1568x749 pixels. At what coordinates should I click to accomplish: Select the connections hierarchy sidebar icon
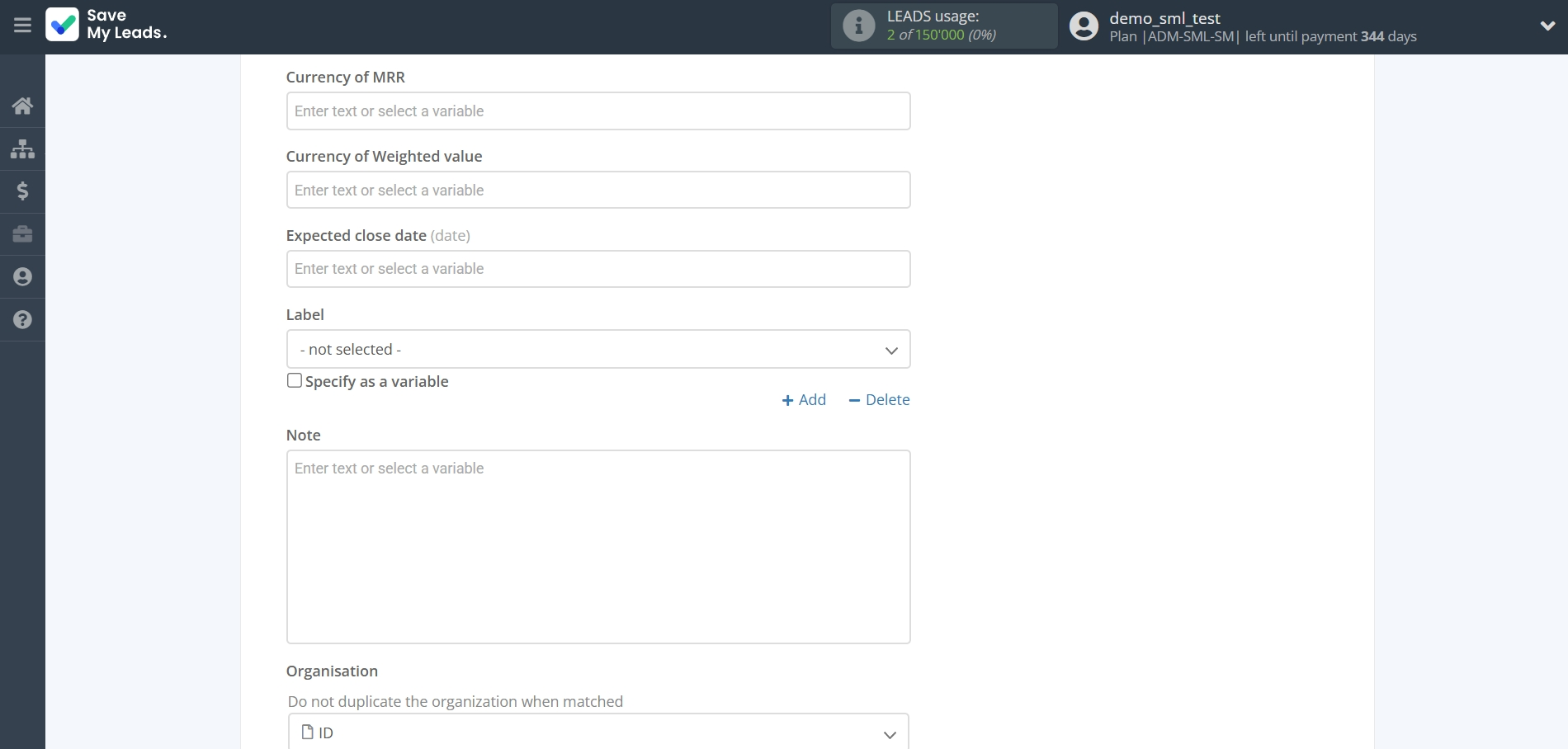[x=22, y=148]
